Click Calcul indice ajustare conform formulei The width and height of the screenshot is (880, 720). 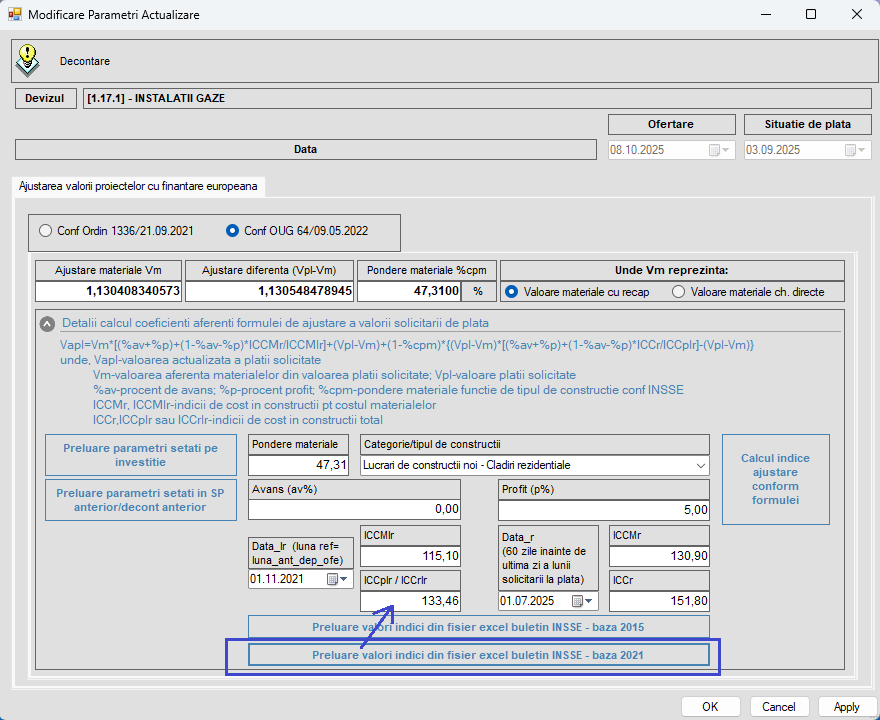point(775,479)
